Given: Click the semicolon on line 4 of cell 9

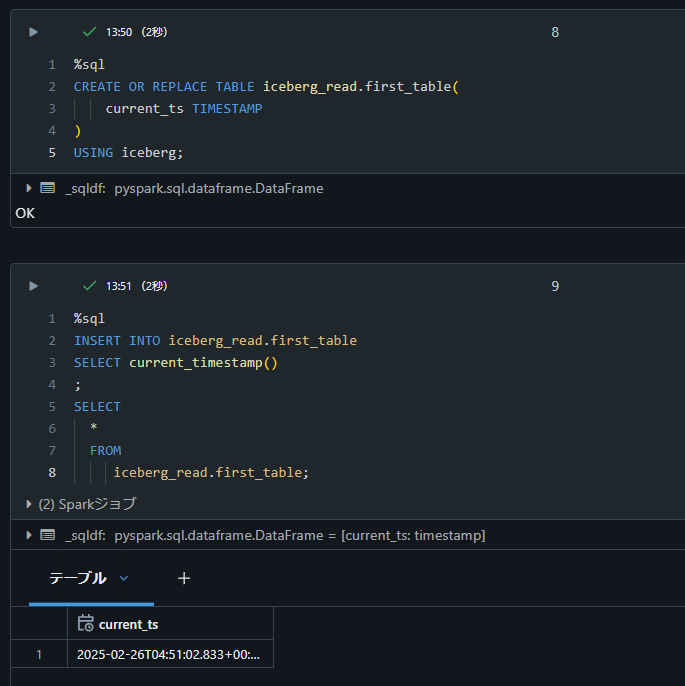Looking at the screenshot, I should coord(77,385).
